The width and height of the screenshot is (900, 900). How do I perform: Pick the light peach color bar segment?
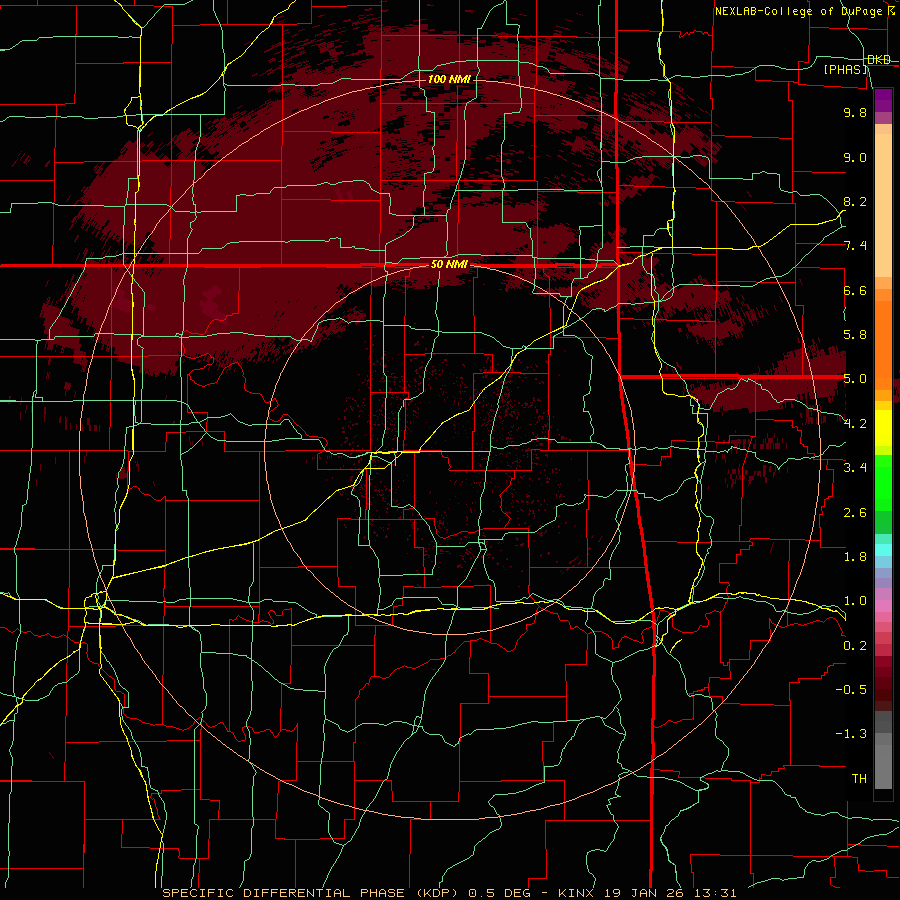883,205
